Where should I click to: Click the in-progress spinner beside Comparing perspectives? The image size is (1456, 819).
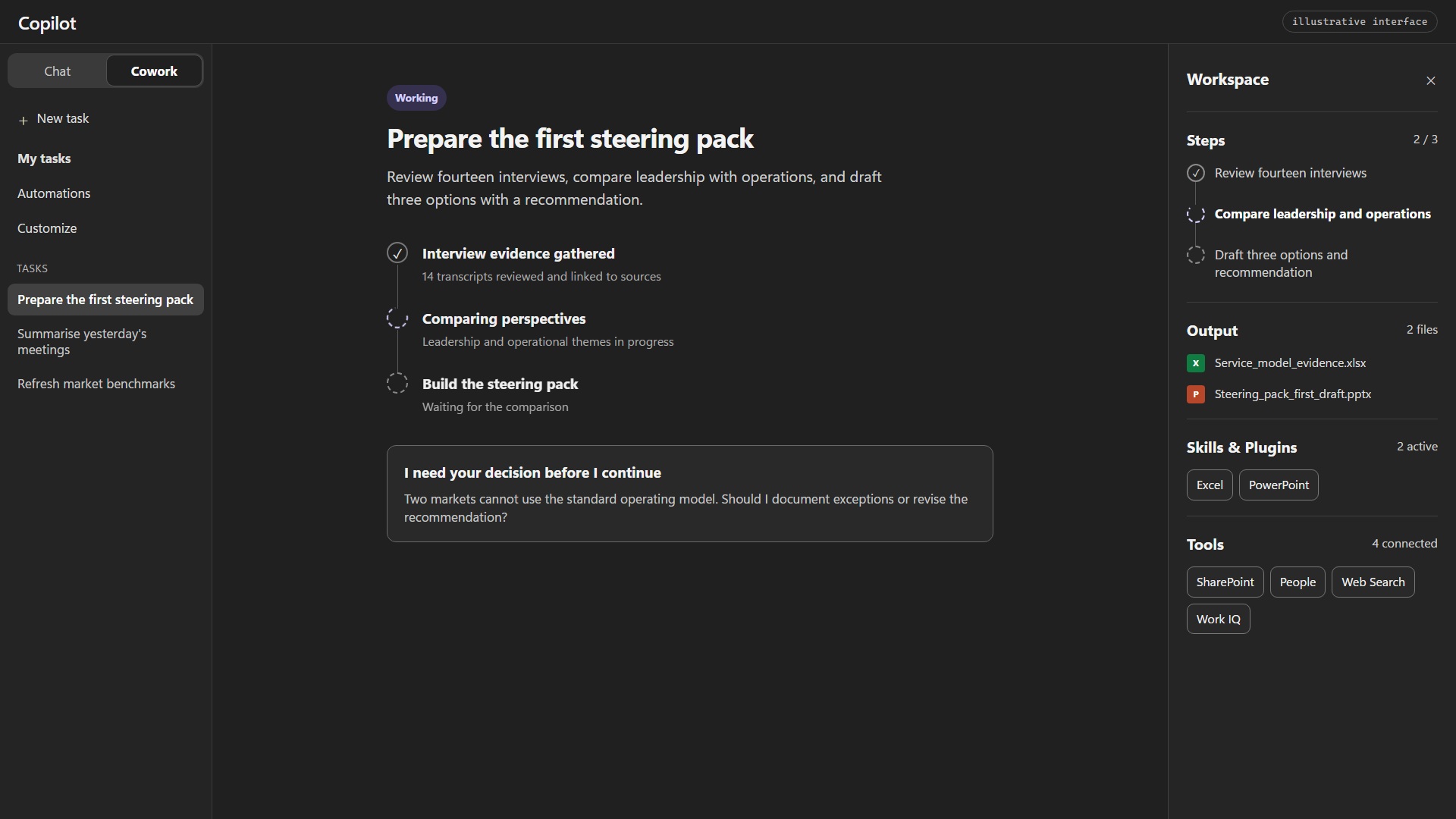coord(397,318)
